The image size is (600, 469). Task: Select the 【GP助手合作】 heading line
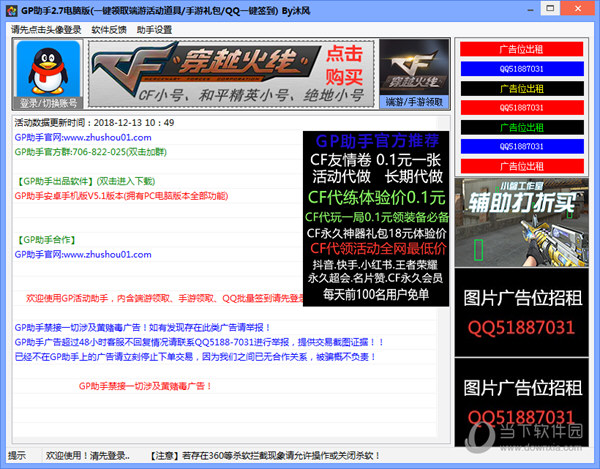46,240
